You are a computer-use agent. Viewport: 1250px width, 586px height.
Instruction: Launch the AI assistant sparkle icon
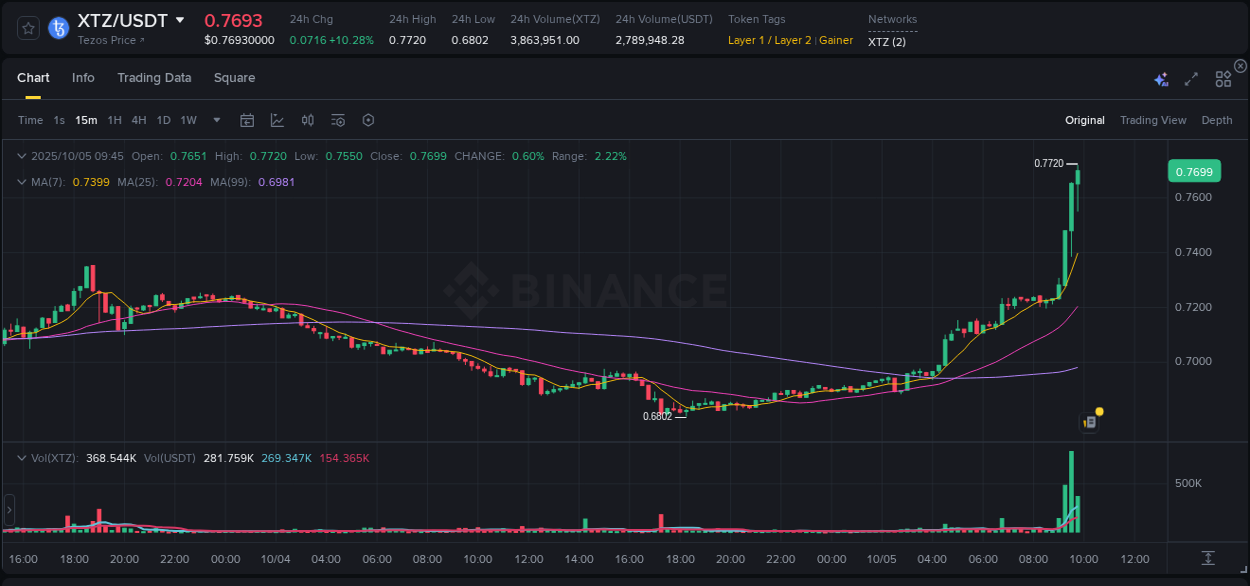1160,77
